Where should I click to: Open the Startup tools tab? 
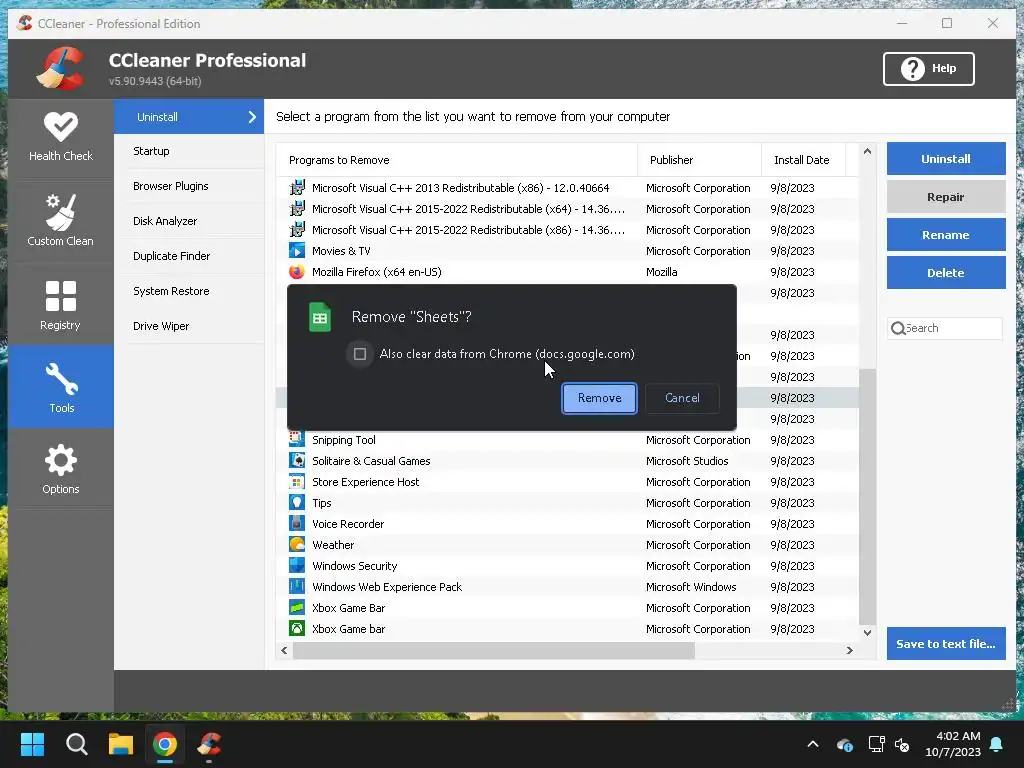[189, 152]
